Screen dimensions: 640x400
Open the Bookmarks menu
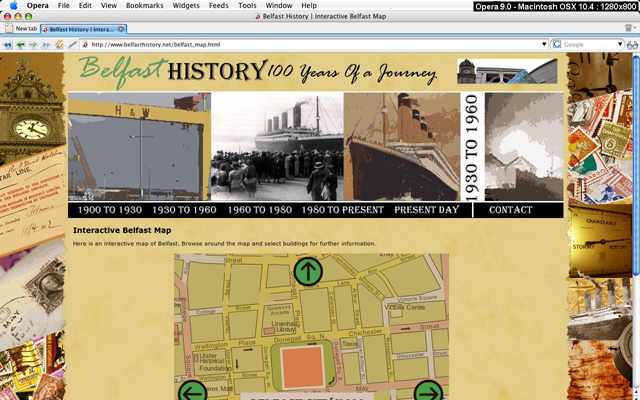pos(144,5)
